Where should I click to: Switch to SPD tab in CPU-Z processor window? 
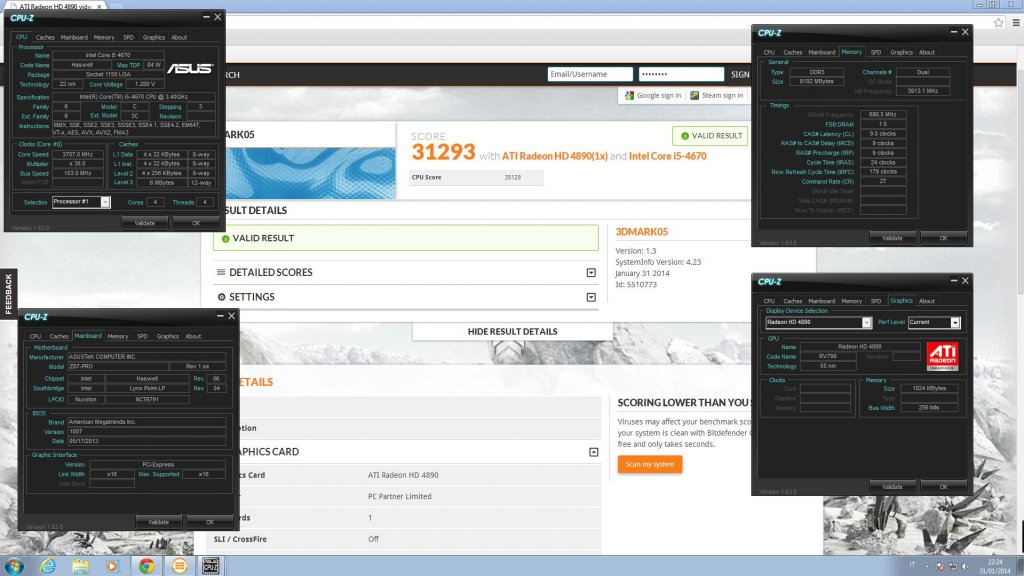[x=129, y=38]
